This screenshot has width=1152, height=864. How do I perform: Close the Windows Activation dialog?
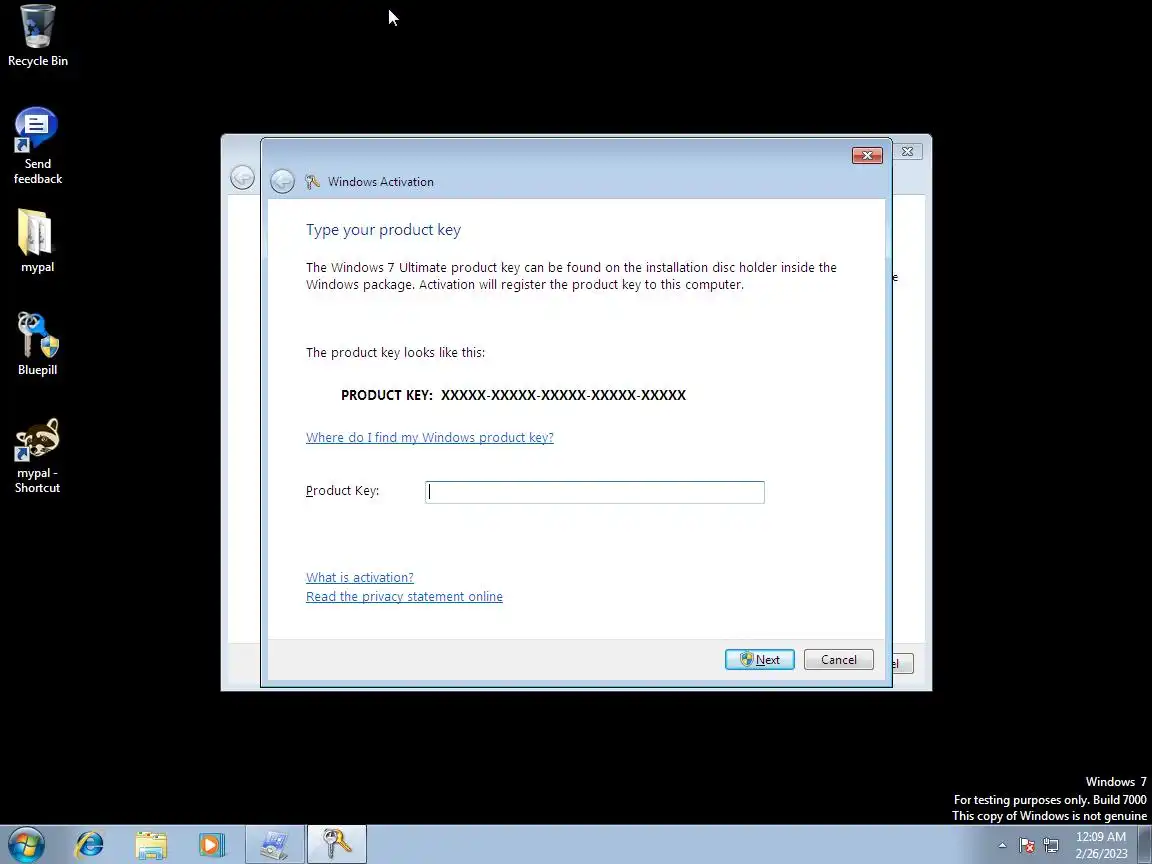(x=867, y=155)
